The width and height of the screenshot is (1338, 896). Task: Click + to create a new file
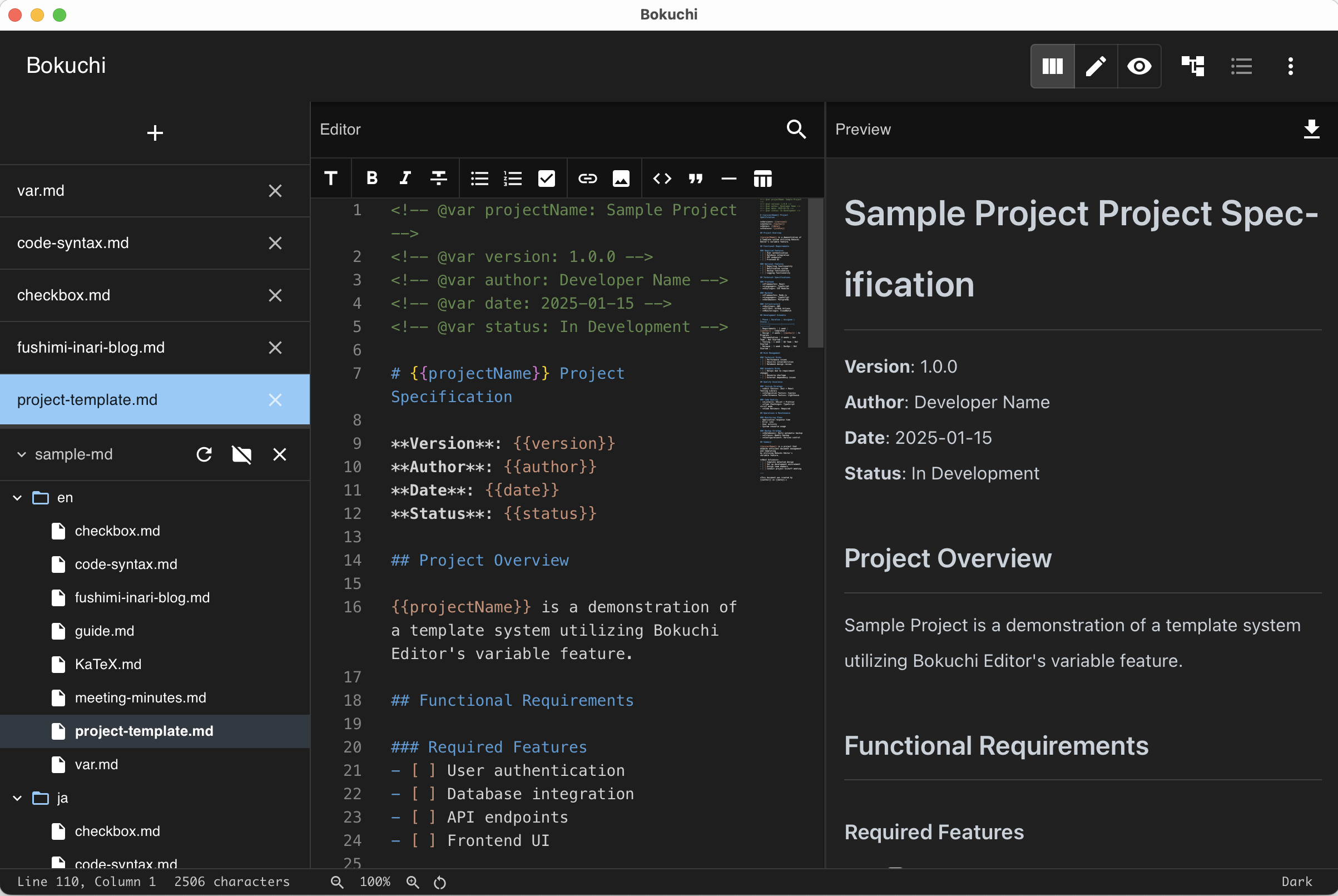click(x=154, y=132)
